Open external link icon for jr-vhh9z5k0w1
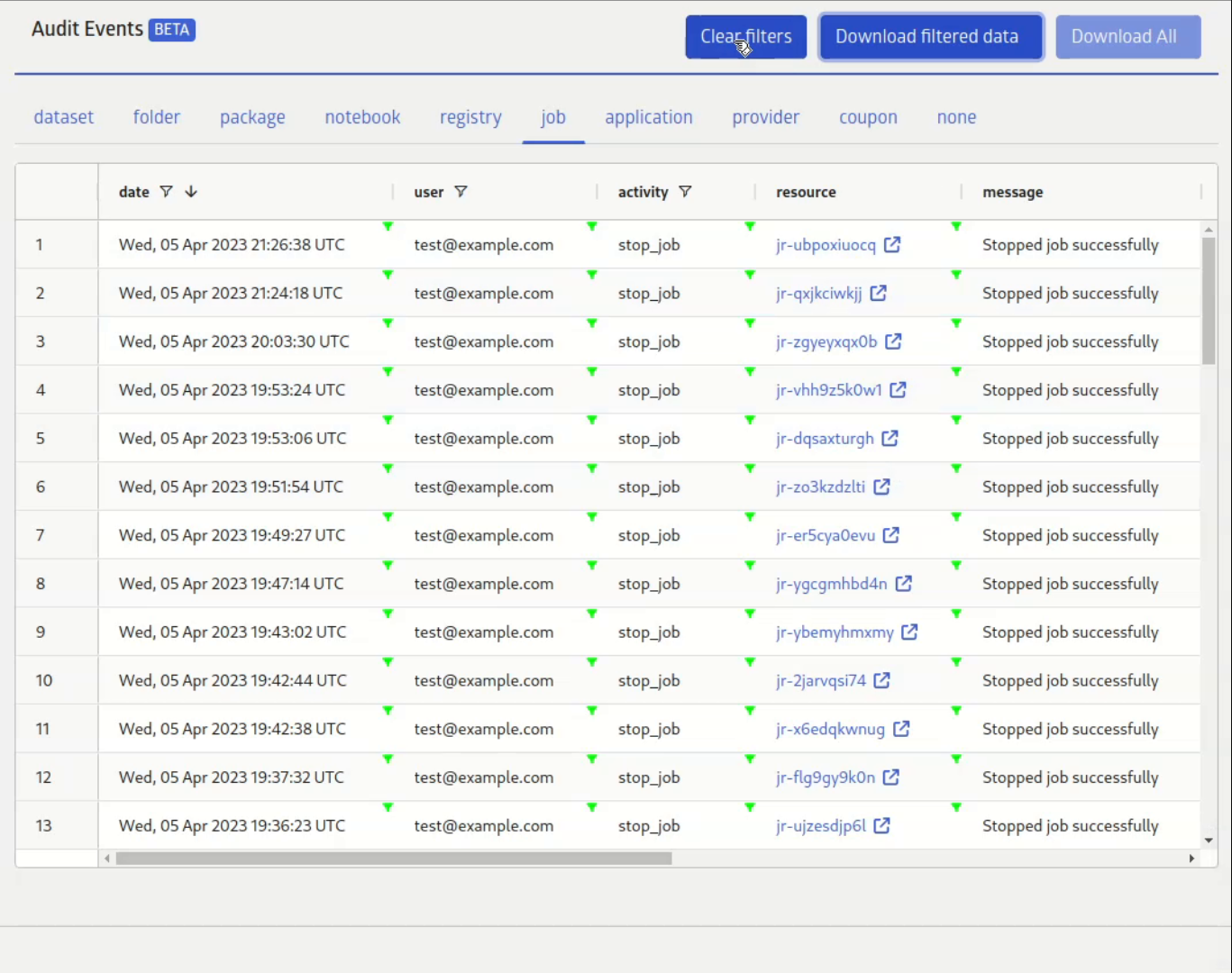 point(899,390)
